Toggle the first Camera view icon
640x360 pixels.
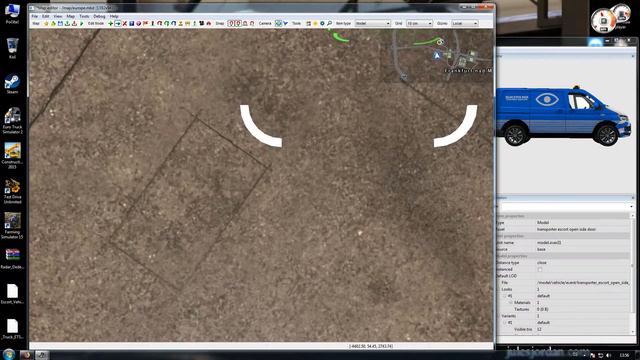point(278,24)
